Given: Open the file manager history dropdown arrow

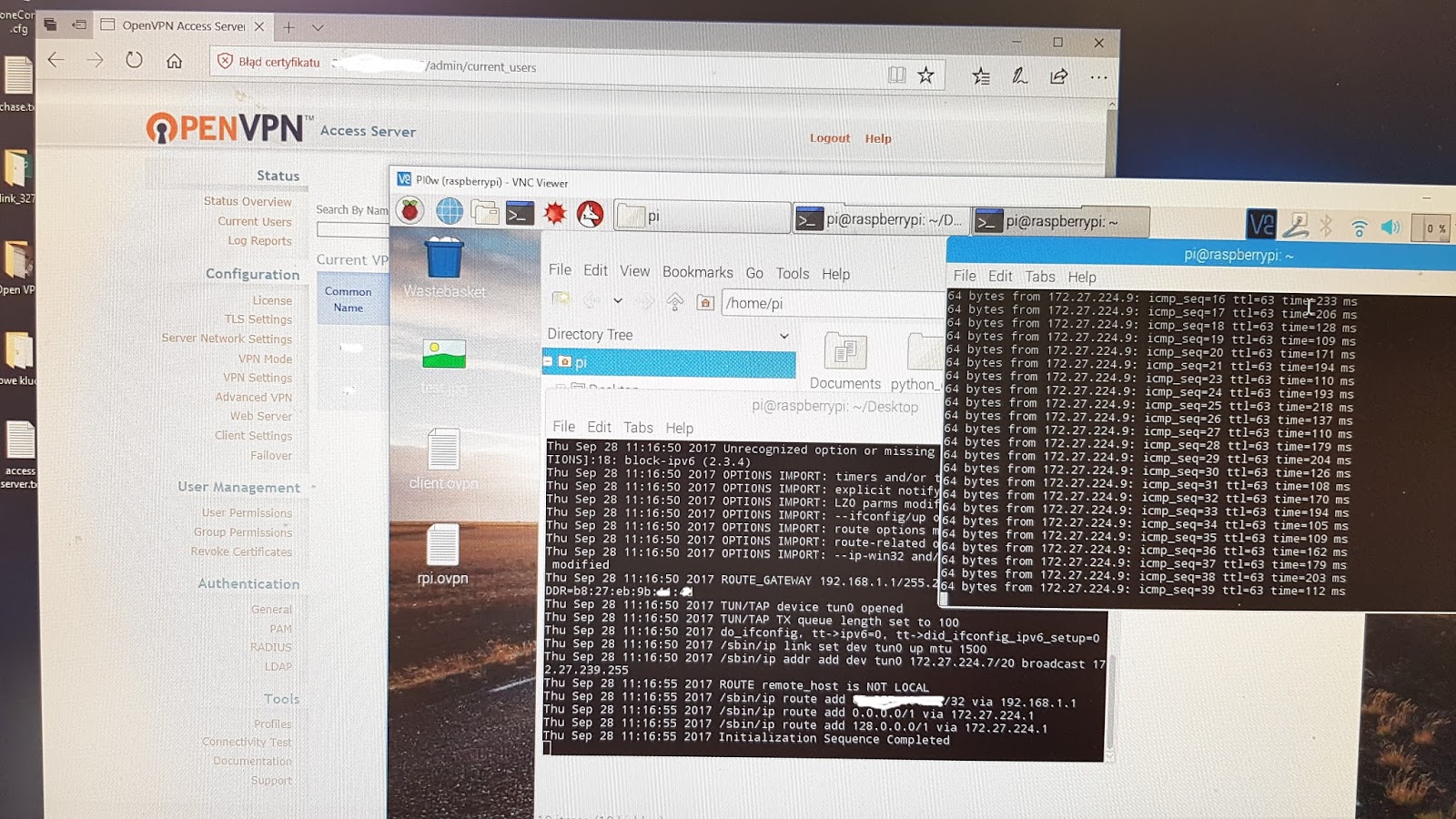Looking at the screenshot, I should (x=618, y=300).
